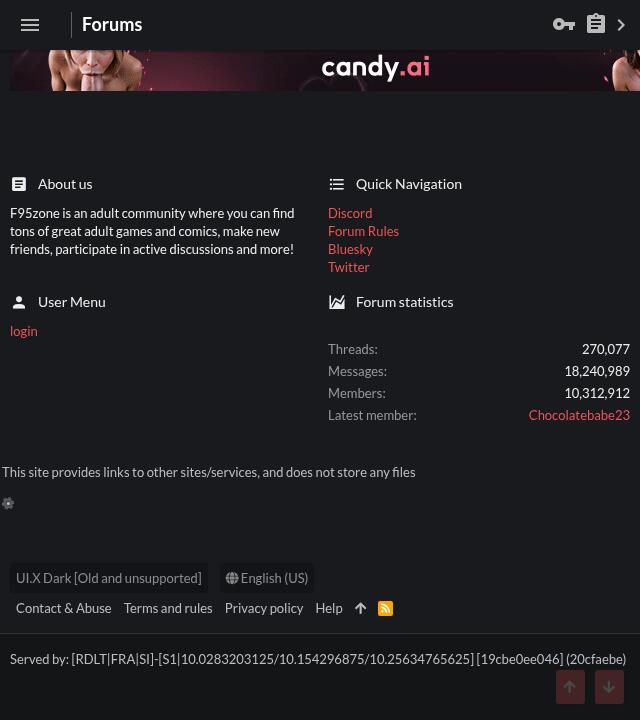This screenshot has width=640, height=720.
Task: Click the Forums header title
Action: [x=112, y=24]
